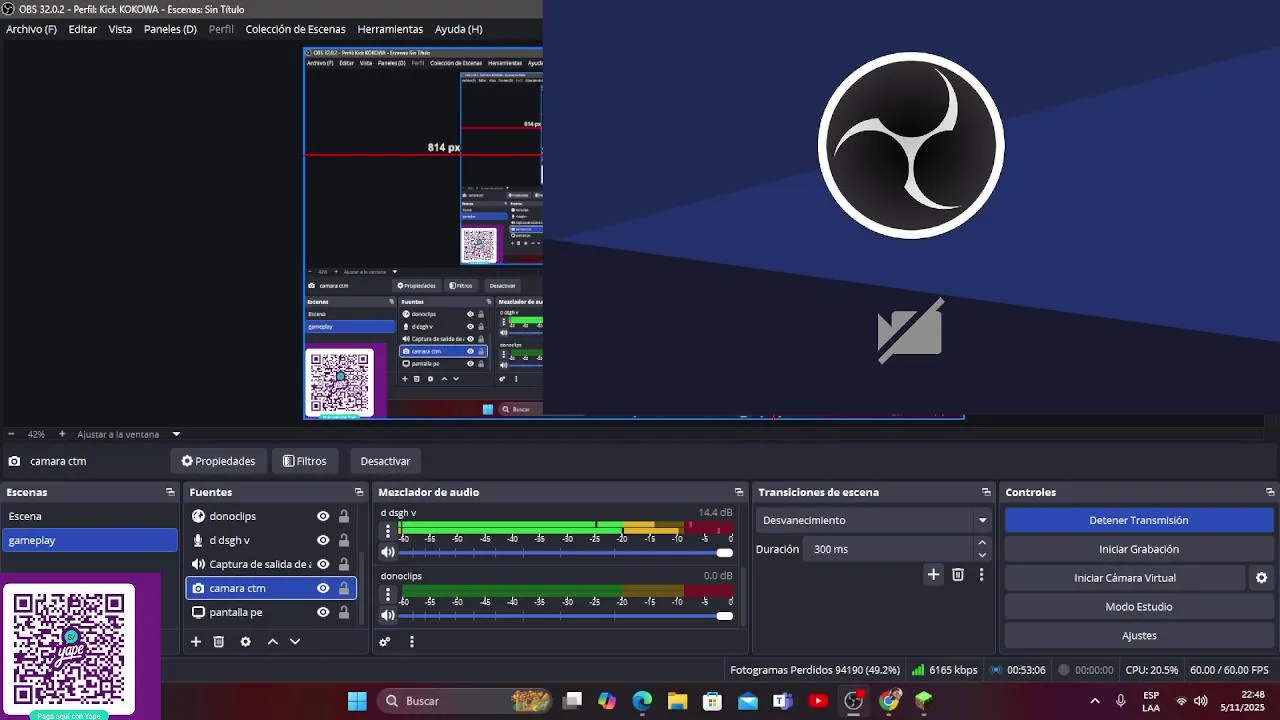Move selected source down
The image size is (1280, 720).
[x=295, y=642]
